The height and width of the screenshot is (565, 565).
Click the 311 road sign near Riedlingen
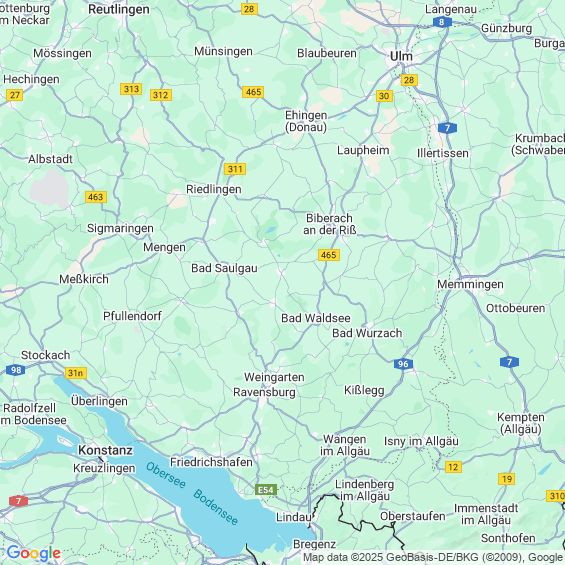click(235, 169)
